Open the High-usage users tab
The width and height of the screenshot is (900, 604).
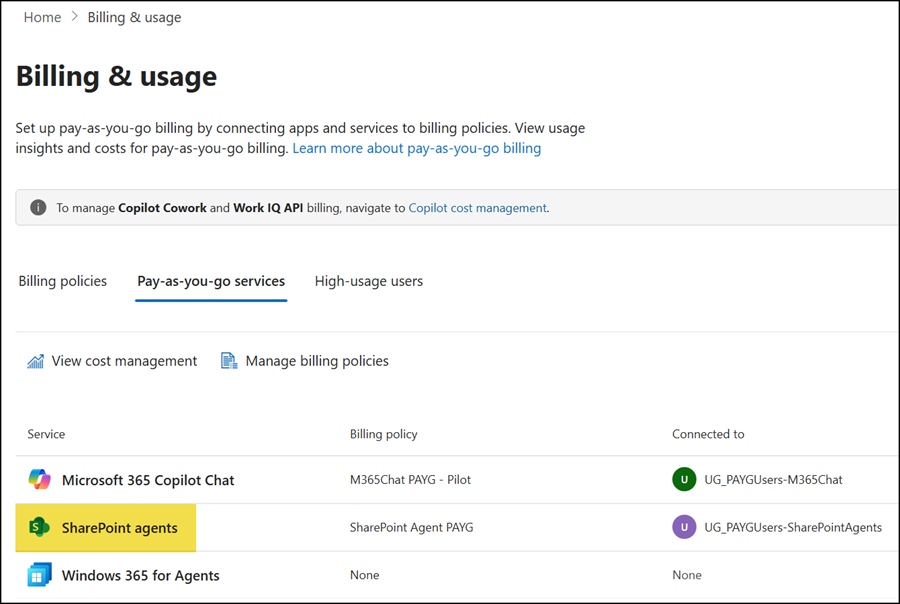[x=368, y=281]
